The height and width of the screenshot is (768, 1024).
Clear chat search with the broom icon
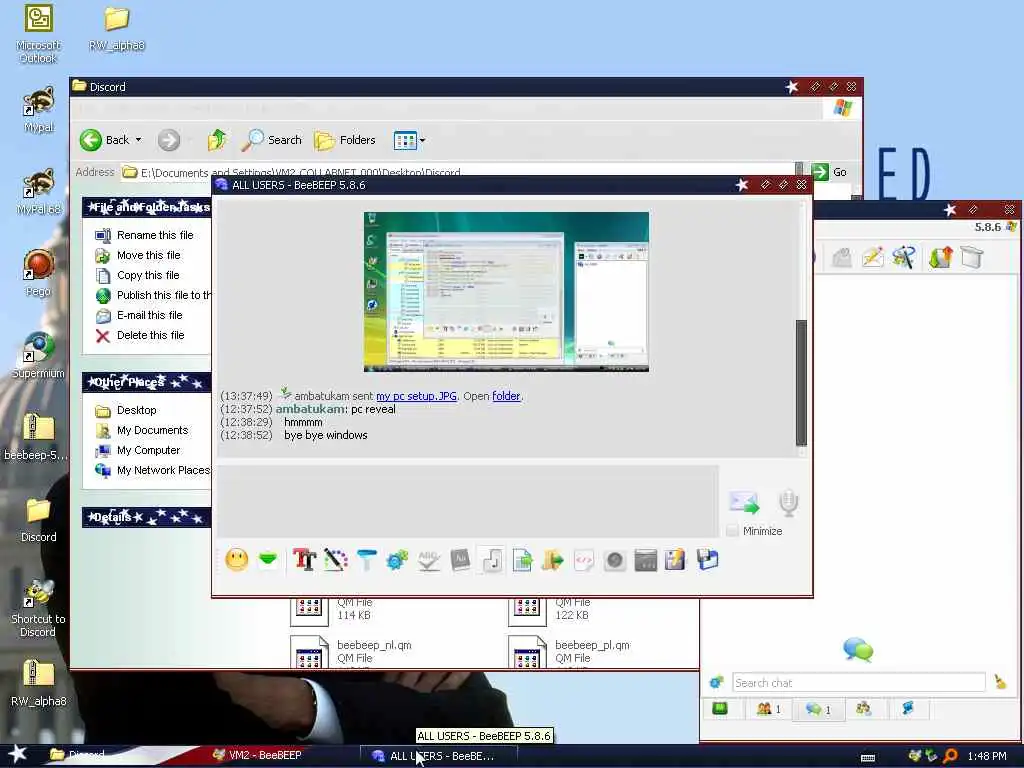[x=1000, y=682]
